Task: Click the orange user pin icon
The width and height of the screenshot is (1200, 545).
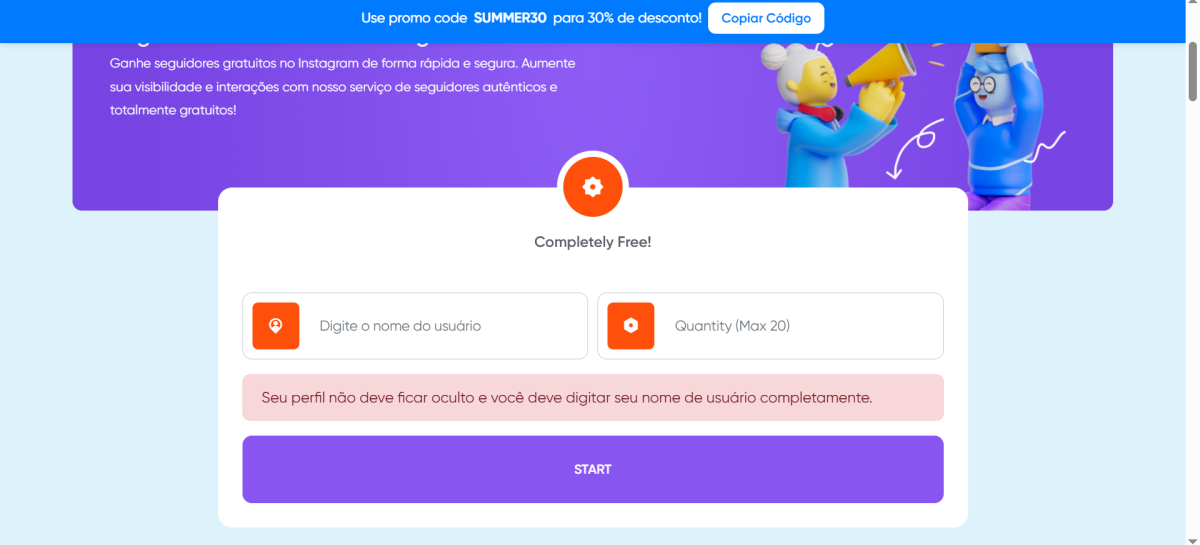Action: pyautogui.click(x=276, y=326)
